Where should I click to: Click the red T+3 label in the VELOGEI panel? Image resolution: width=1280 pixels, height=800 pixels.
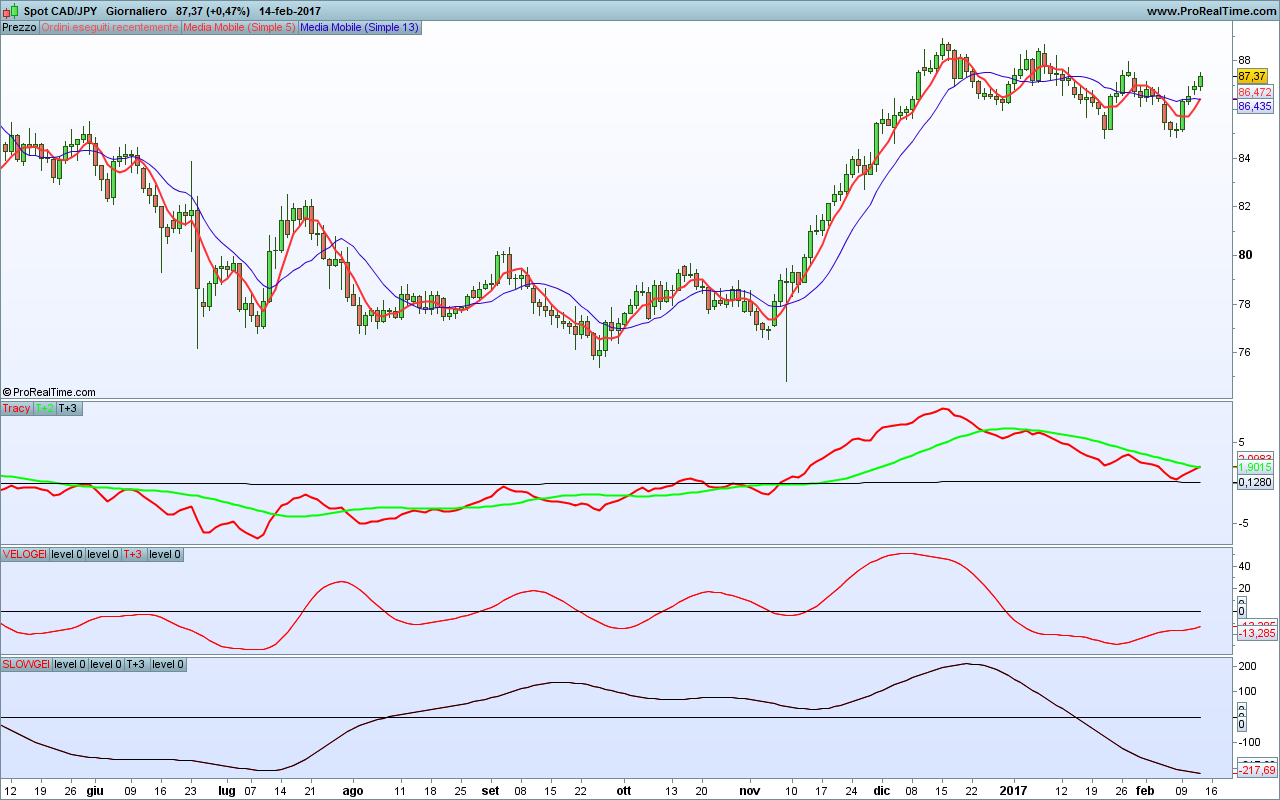(133, 554)
